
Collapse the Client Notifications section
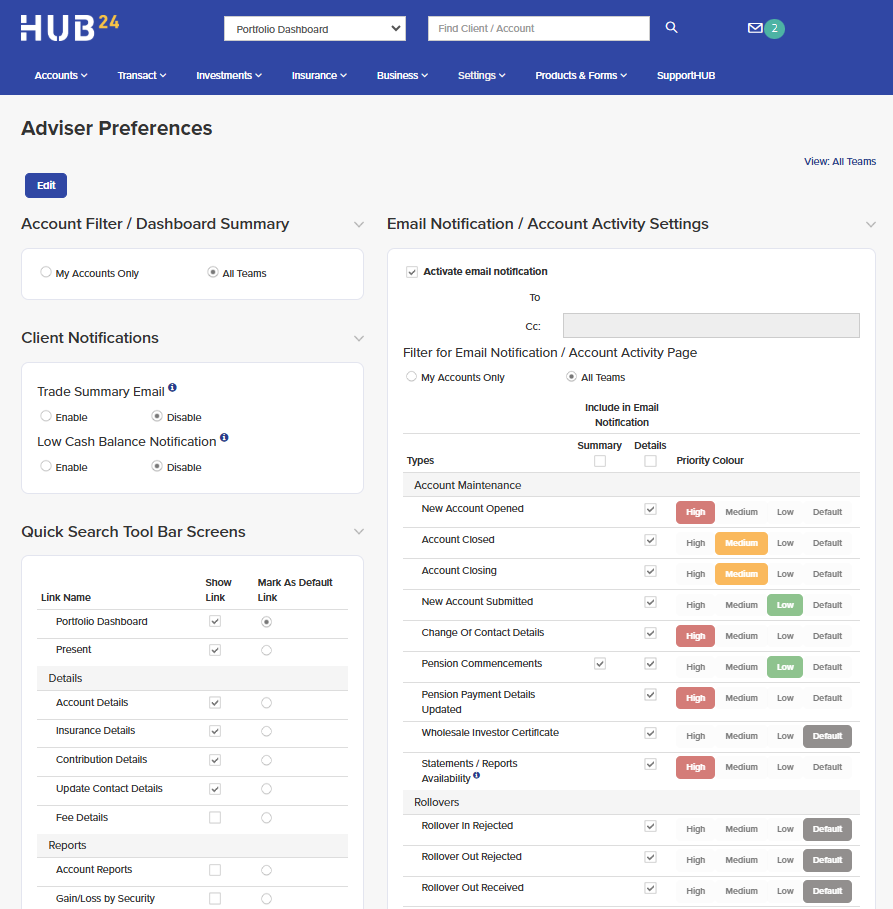click(359, 338)
